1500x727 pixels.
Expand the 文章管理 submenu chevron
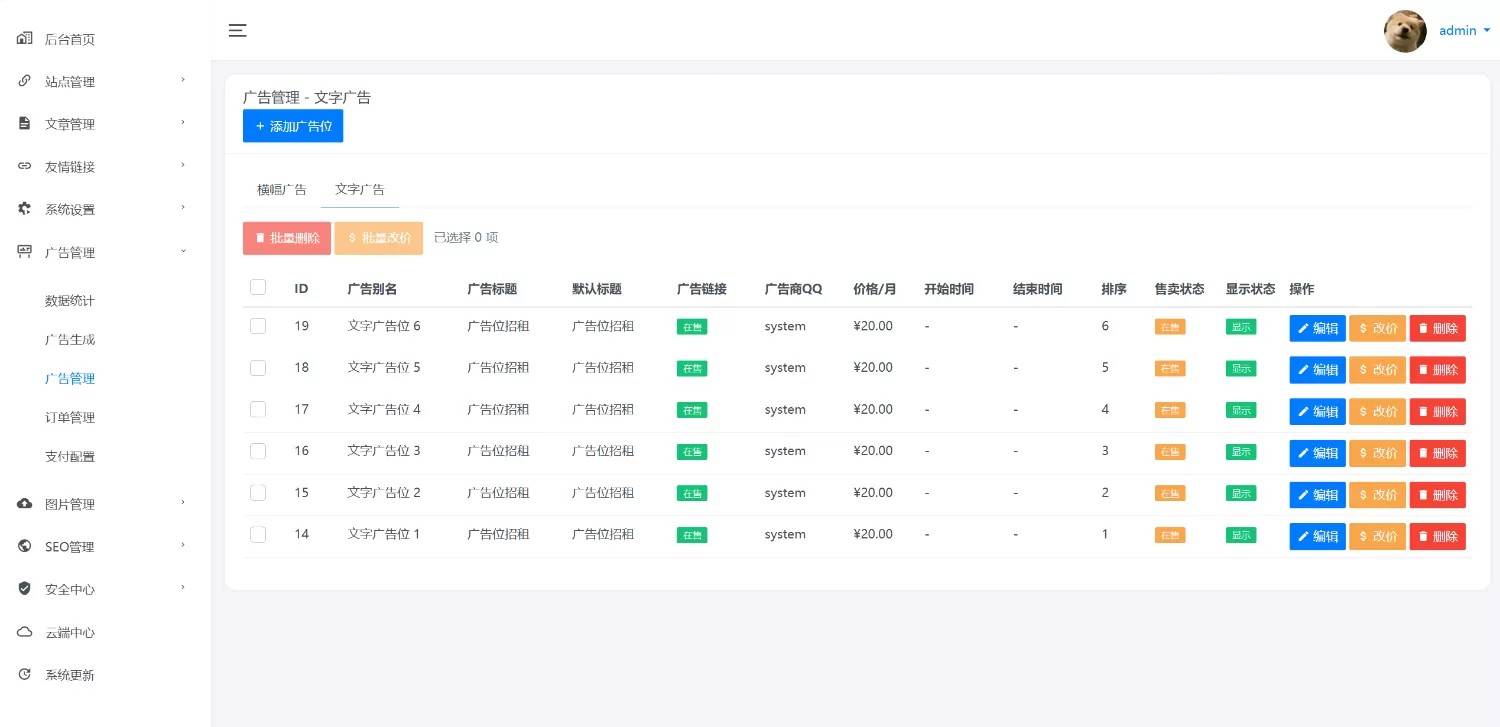(183, 122)
